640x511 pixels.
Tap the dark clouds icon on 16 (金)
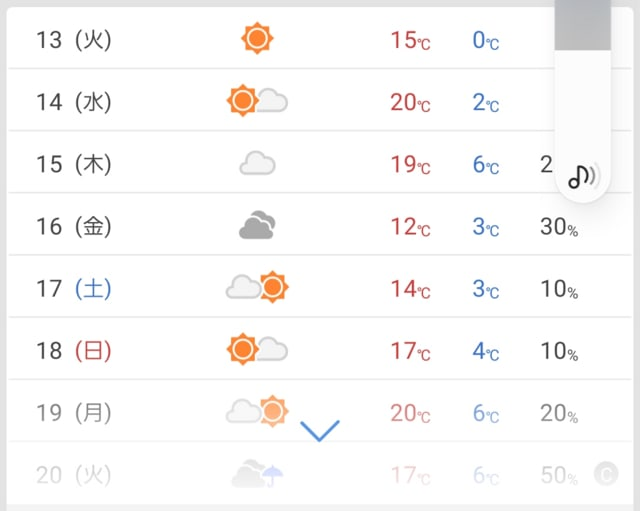pyautogui.click(x=257, y=224)
